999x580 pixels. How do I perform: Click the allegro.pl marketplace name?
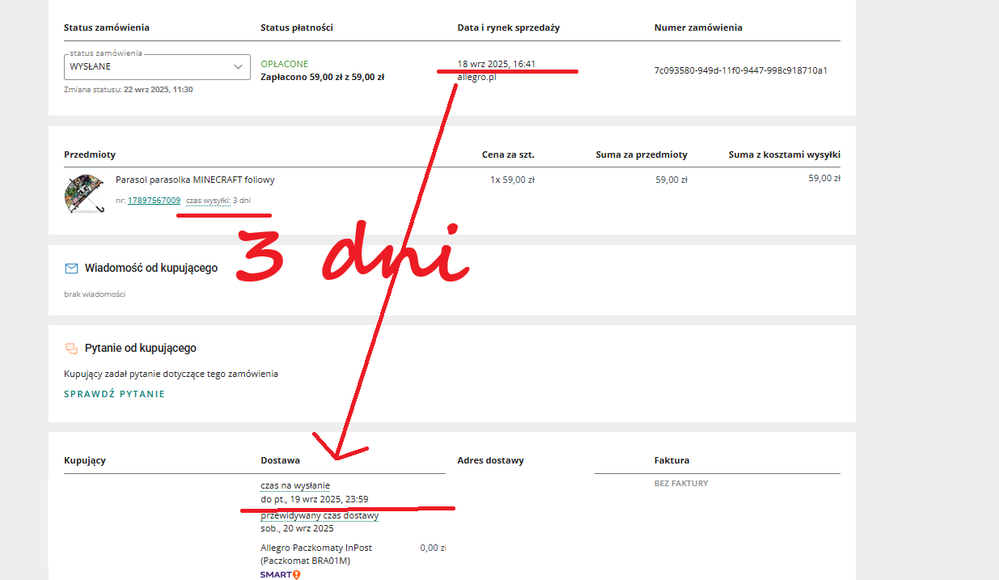point(477,77)
